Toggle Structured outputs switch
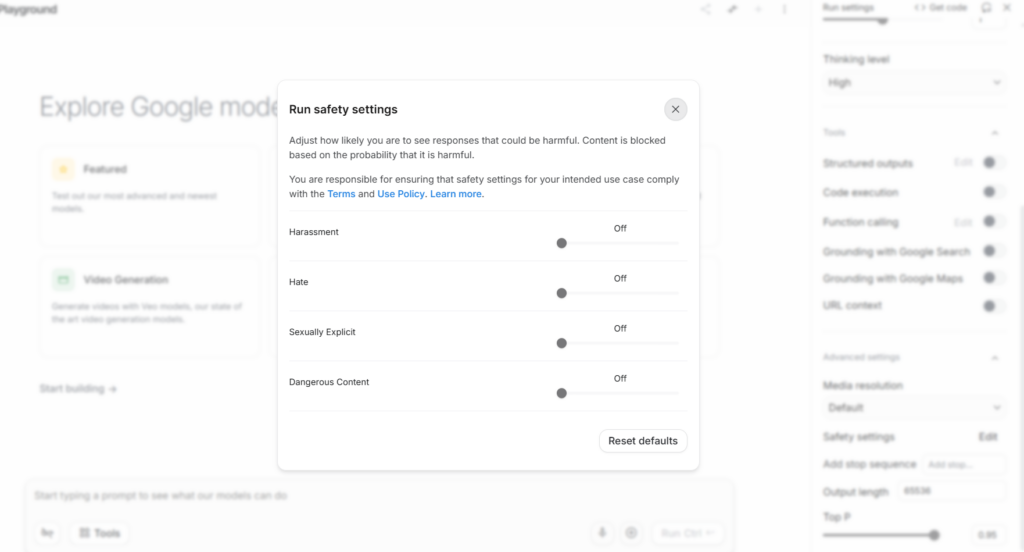The image size is (1024, 552). pos(992,163)
